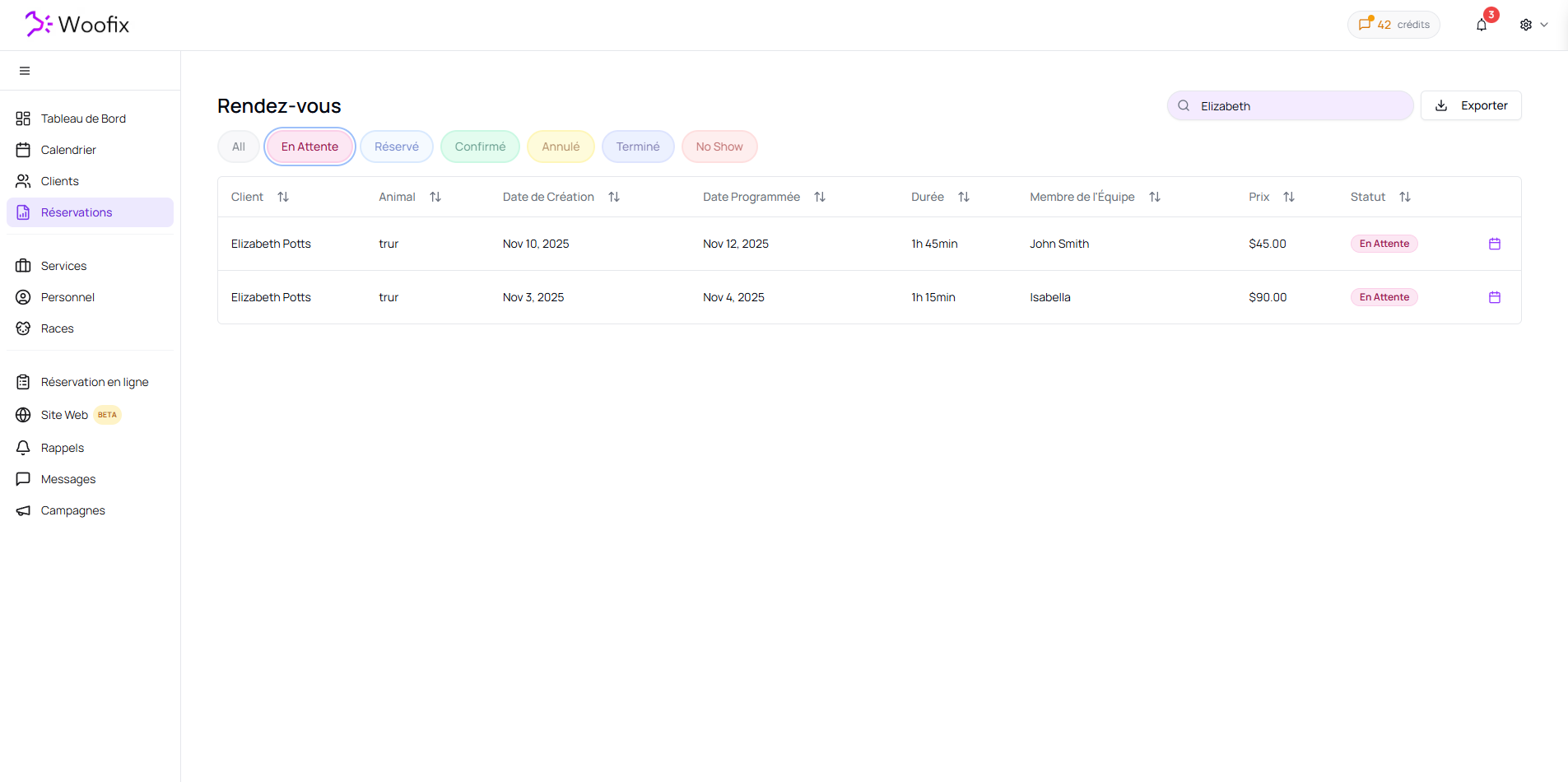Select the All filter chip
1568x782 pixels.
(x=239, y=147)
